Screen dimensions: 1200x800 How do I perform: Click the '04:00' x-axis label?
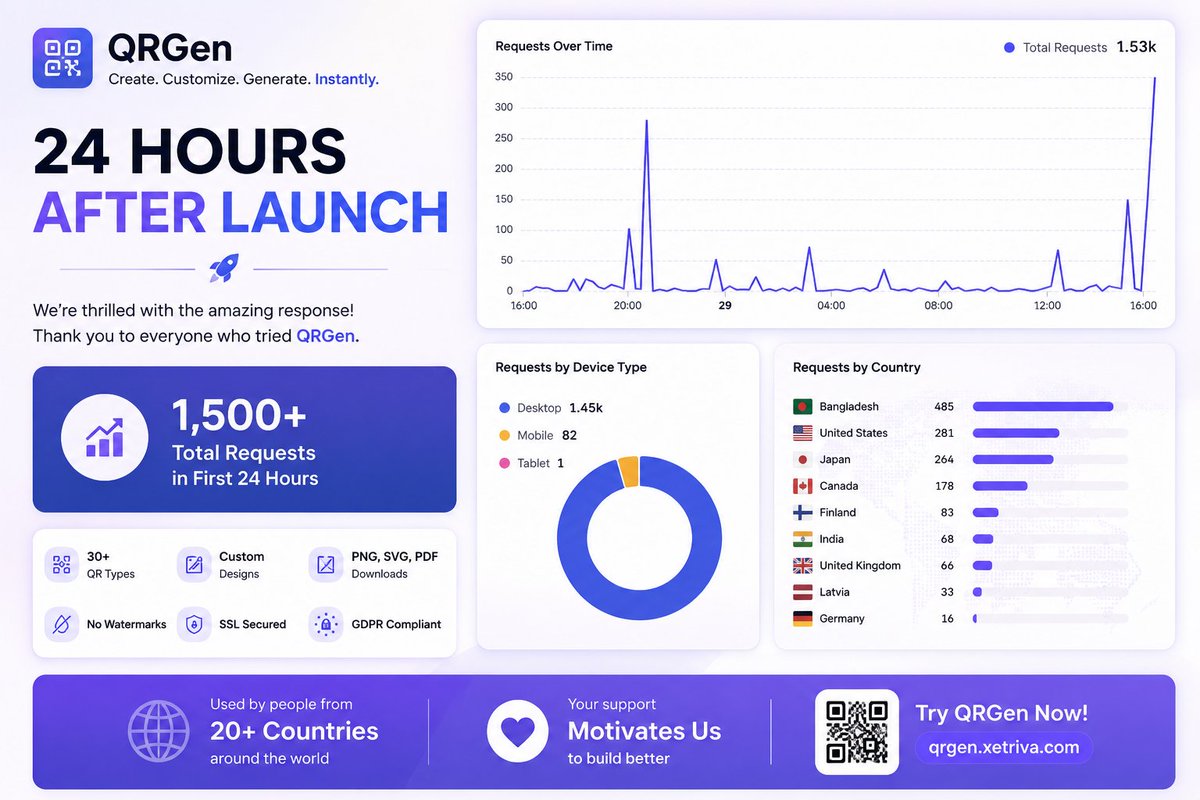(831, 306)
